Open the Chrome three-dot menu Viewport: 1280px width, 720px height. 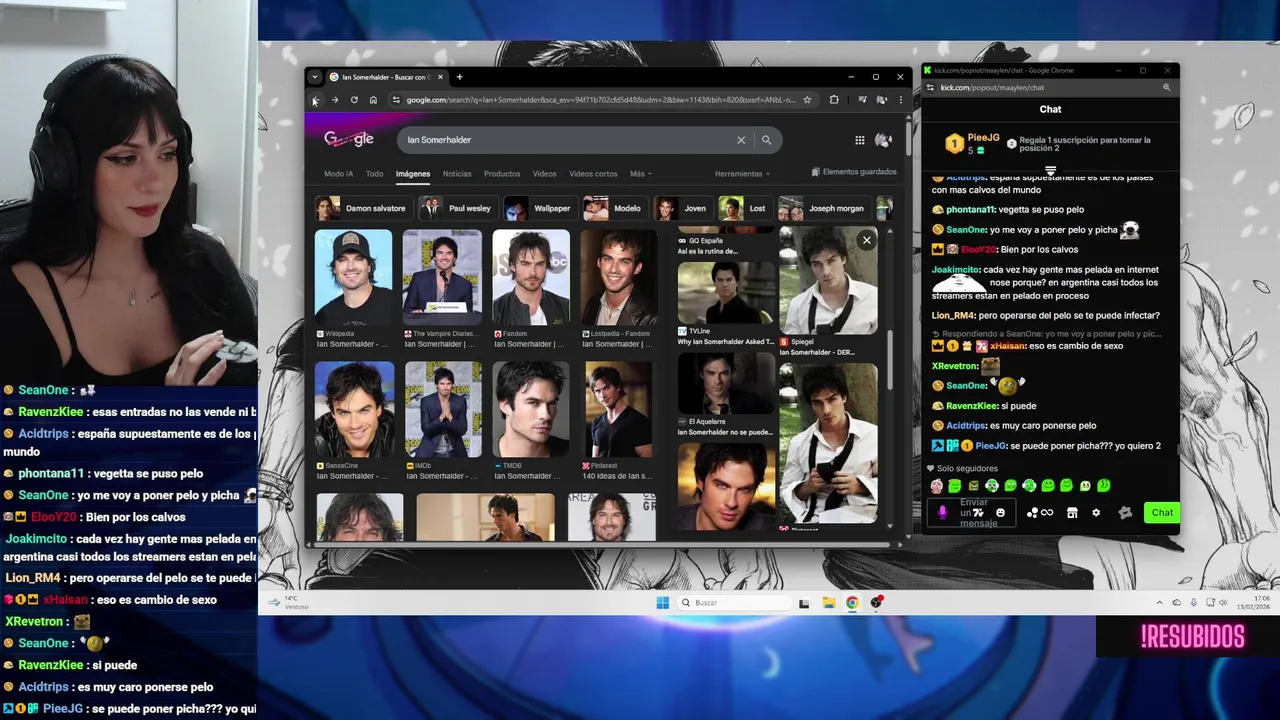[x=900, y=100]
